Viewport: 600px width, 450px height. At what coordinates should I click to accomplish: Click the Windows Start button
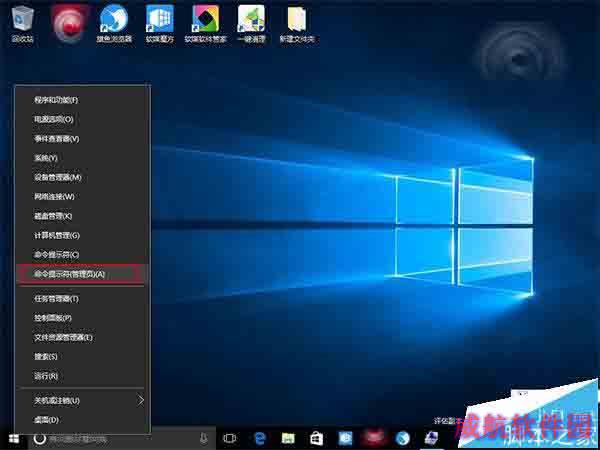pos(13,438)
